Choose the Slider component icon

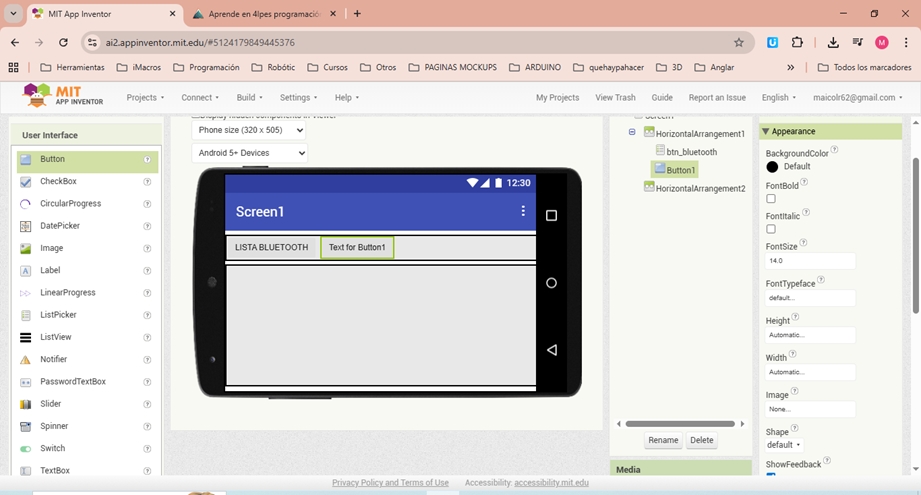(26, 404)
